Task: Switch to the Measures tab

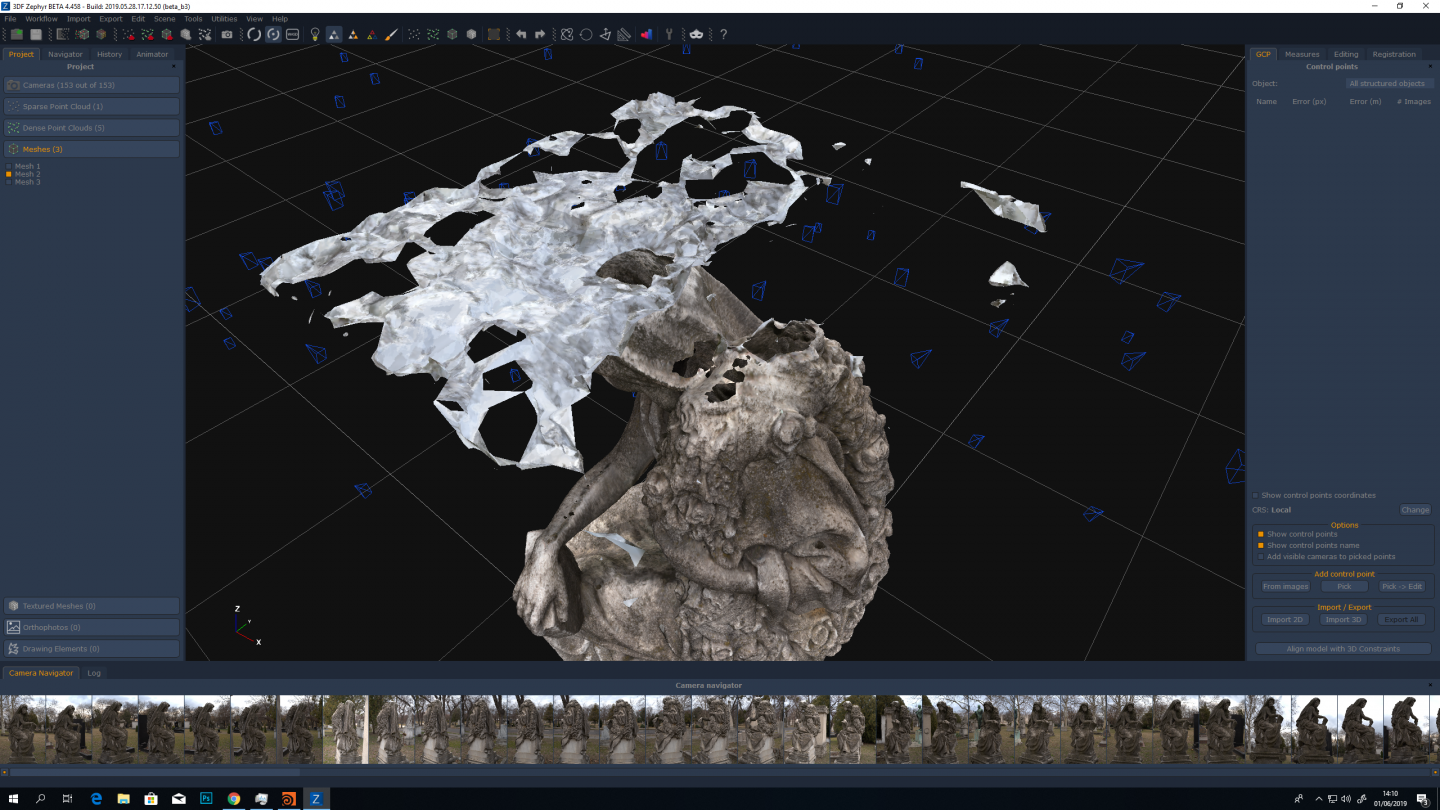Action: point(1301,54)
